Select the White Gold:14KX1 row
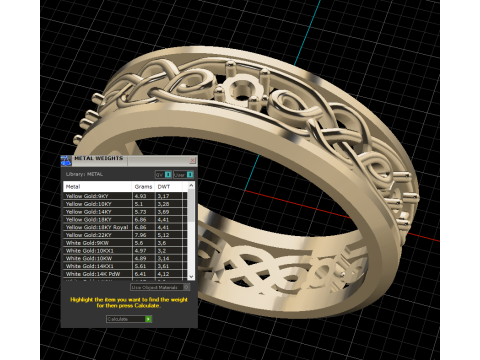This screenshot has width=480, height=360. 125,266
